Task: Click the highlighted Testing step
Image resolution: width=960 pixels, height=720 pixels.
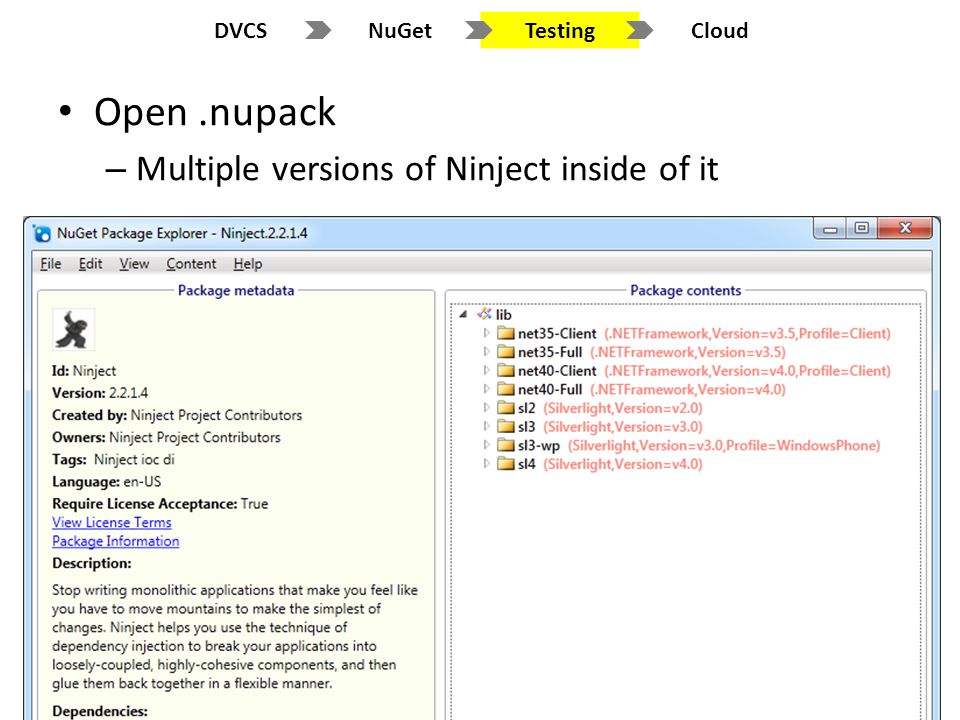Action: (x=560, y=30)
